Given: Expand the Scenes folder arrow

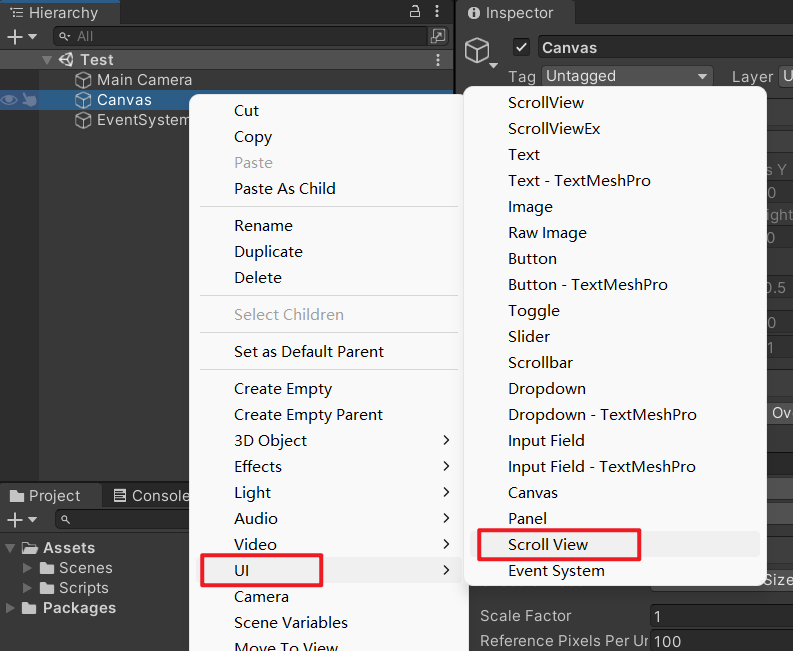Looking at the screenshot, I should tap(27, 568).
